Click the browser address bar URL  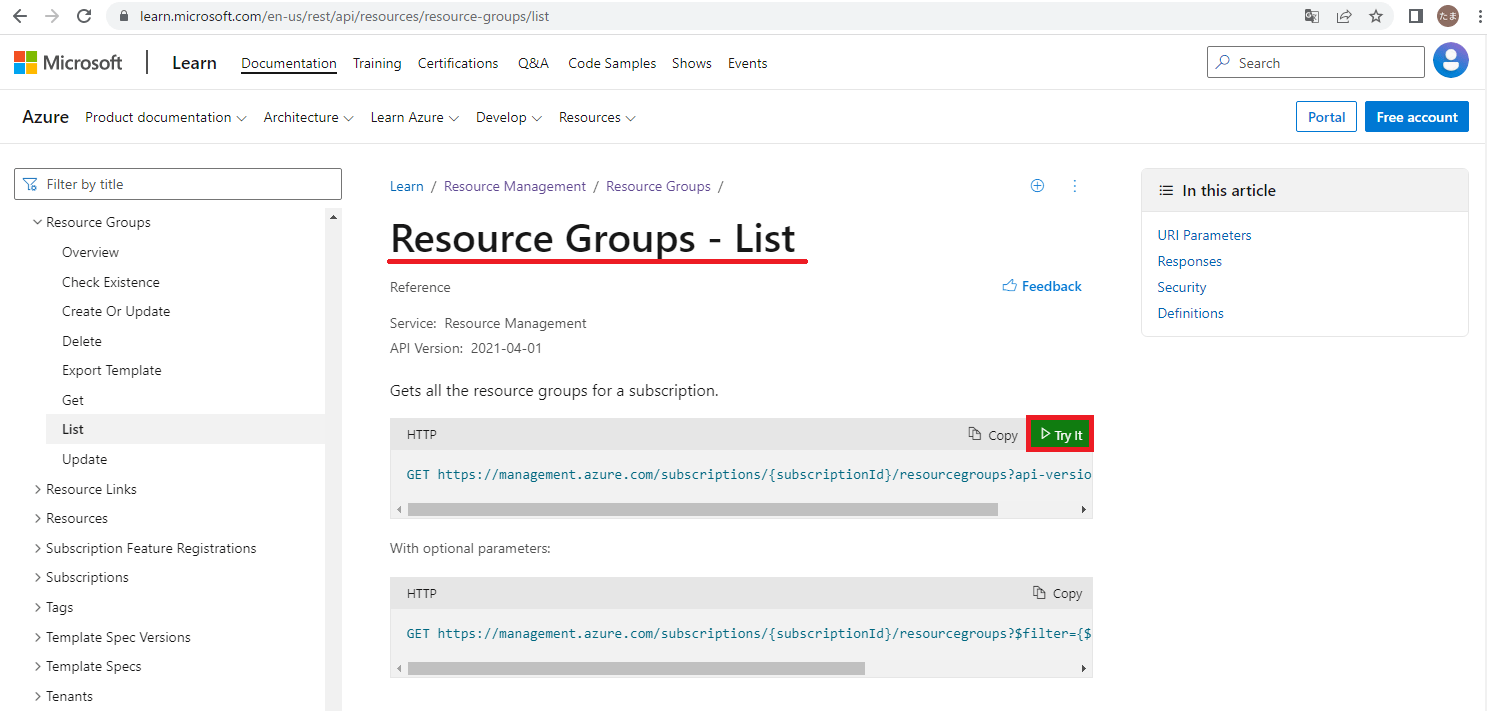(345, 16)
